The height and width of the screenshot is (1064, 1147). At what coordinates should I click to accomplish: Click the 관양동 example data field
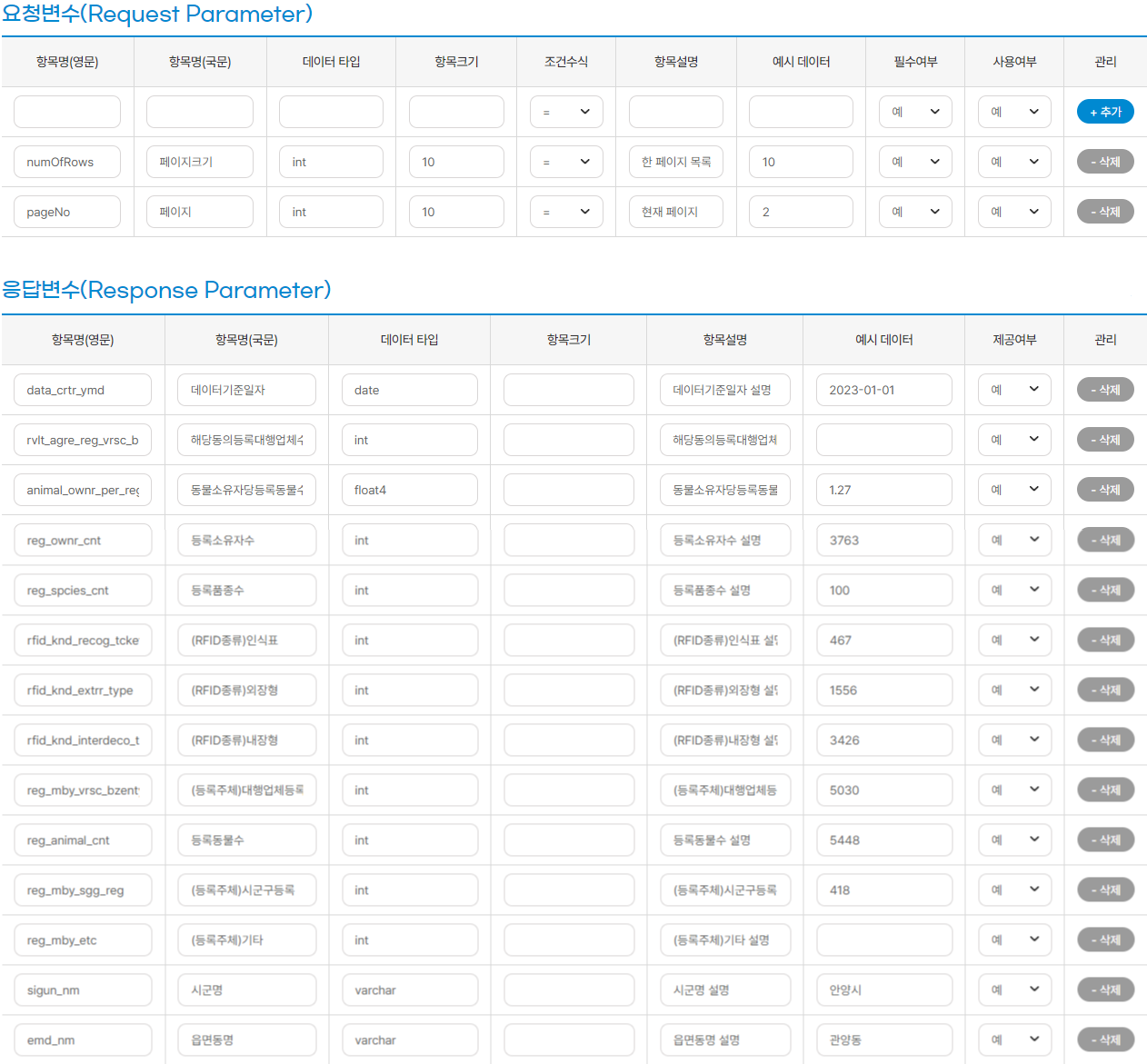coord(884,1039)
